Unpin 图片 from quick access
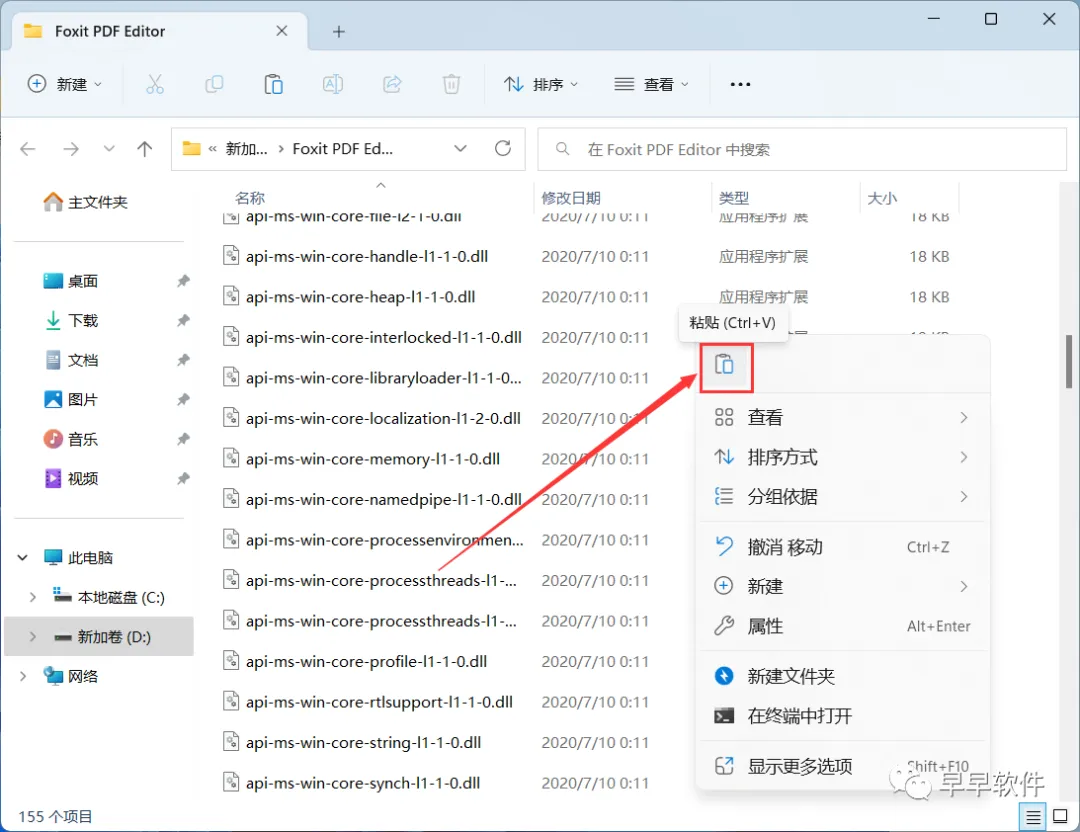This screenshot has width=1080, height=832. tap(183, 399)
